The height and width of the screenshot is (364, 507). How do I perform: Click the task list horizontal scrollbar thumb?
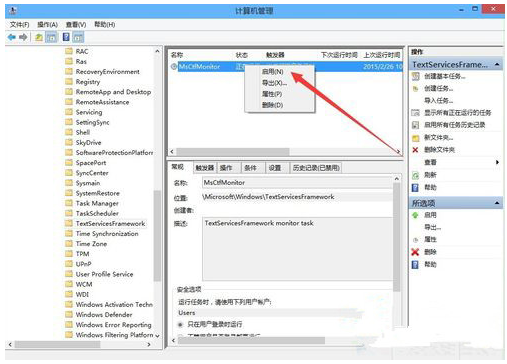point(232,152)
